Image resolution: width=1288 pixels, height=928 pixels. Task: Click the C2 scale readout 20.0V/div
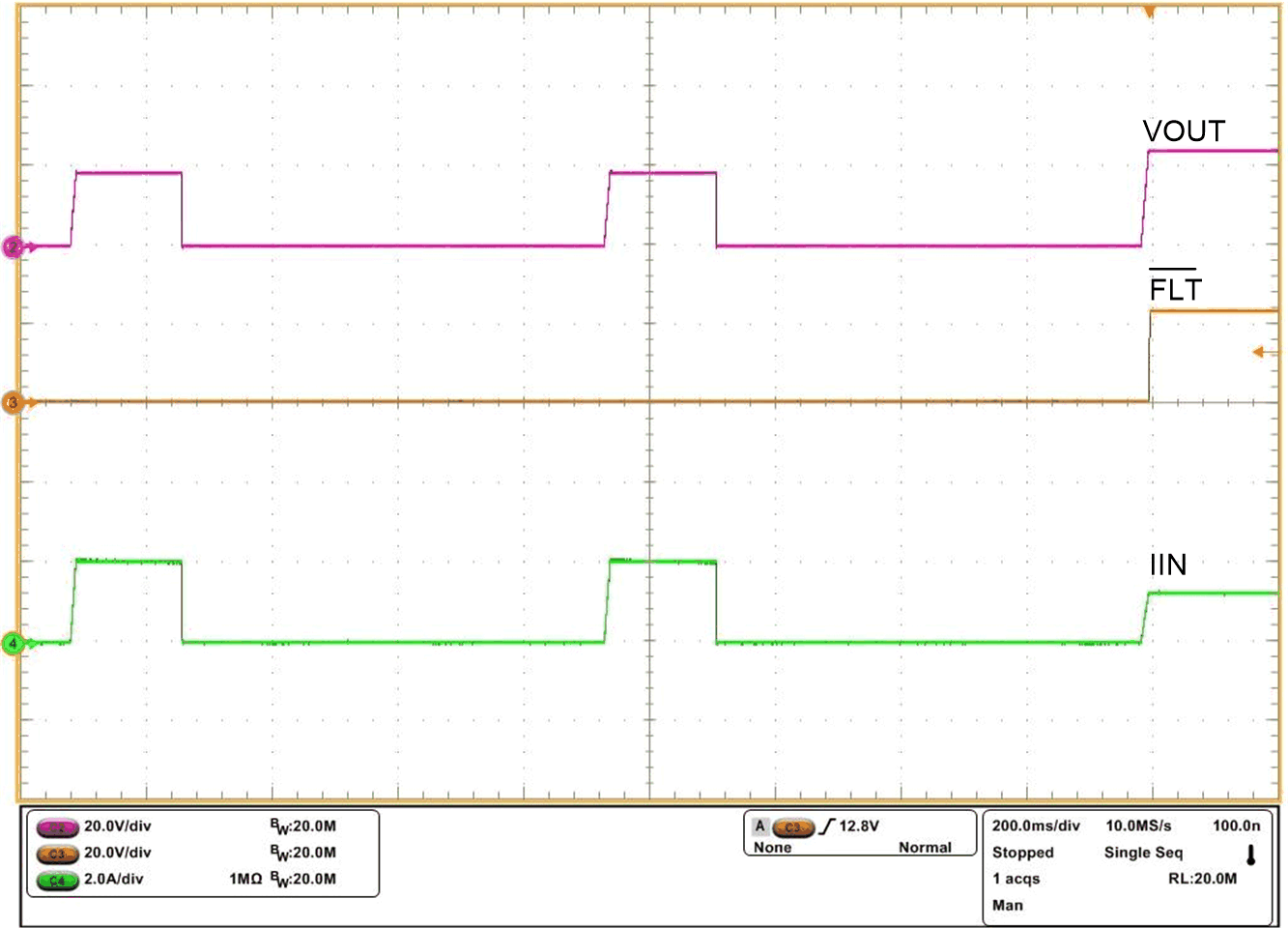click(x=117, y=826)
